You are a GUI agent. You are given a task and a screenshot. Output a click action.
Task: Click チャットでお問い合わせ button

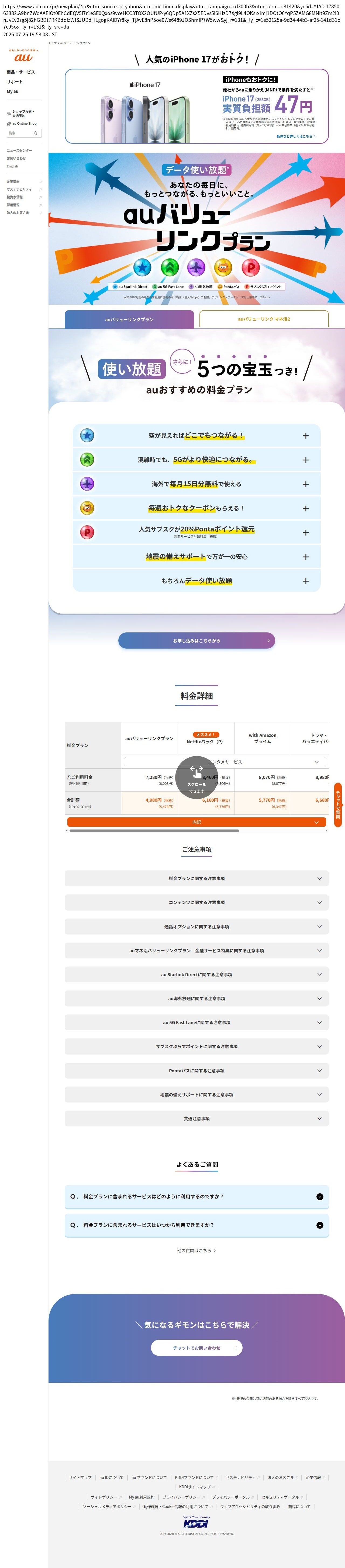196,1348
